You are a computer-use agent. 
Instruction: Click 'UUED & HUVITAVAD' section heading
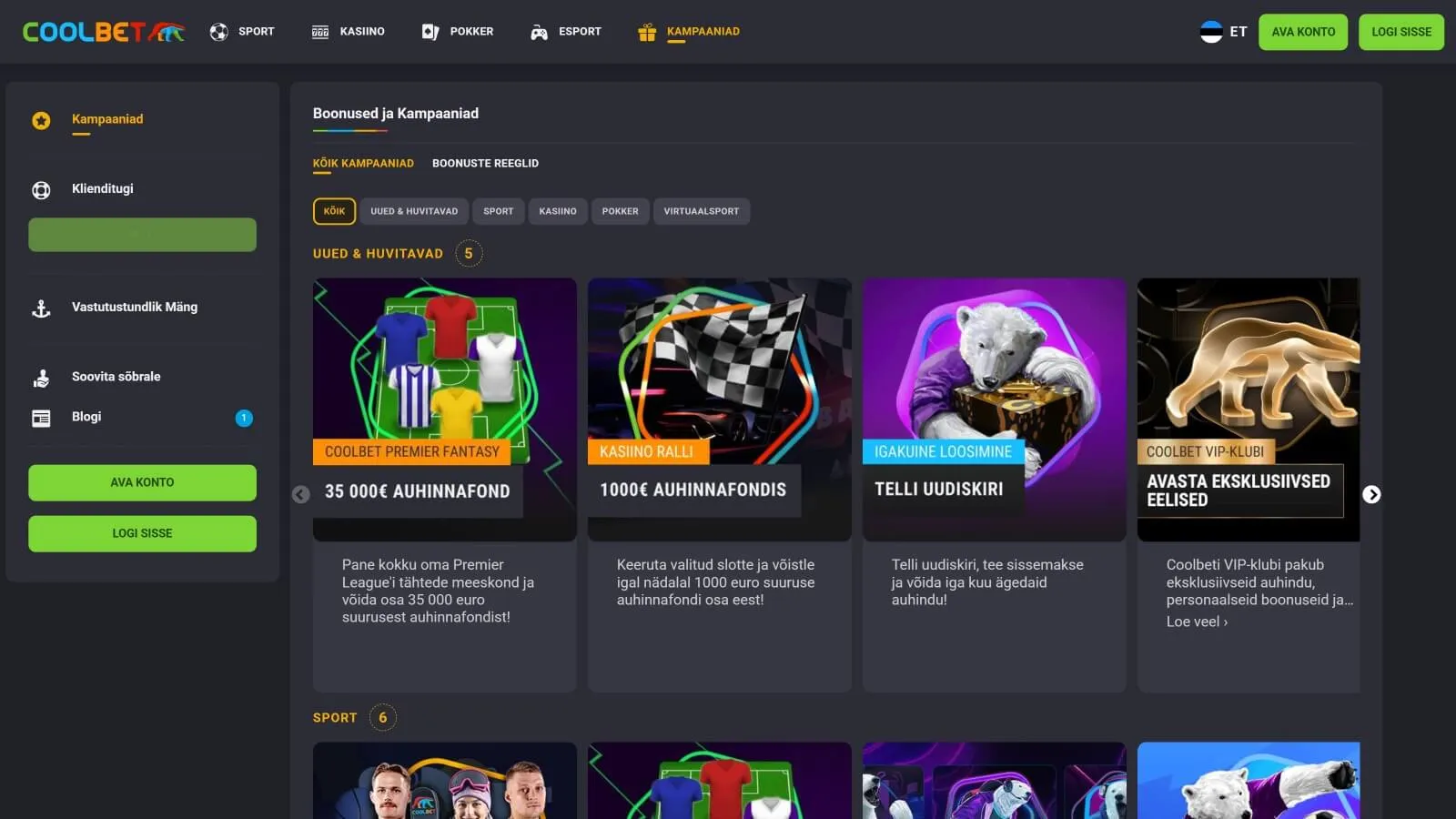coord(378,254)
